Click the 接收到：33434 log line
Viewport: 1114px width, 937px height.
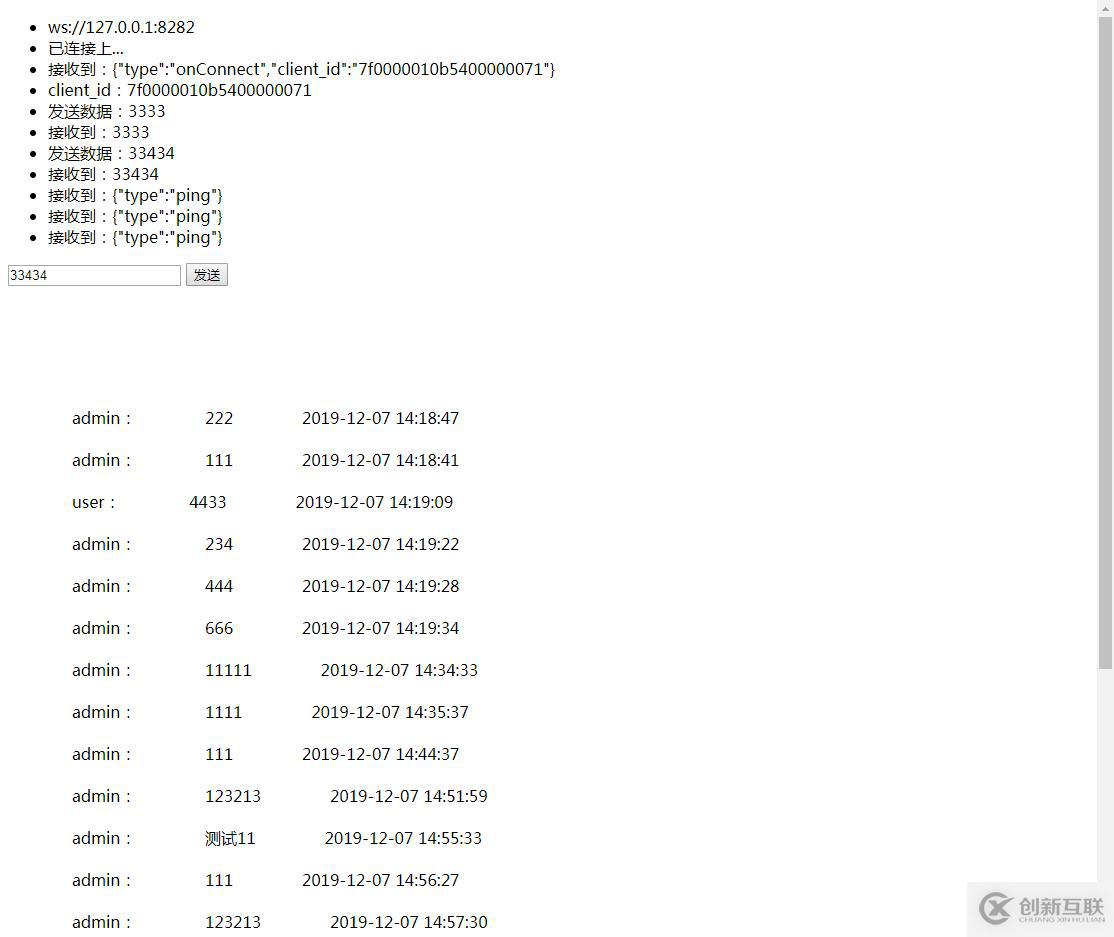point(104,174)
